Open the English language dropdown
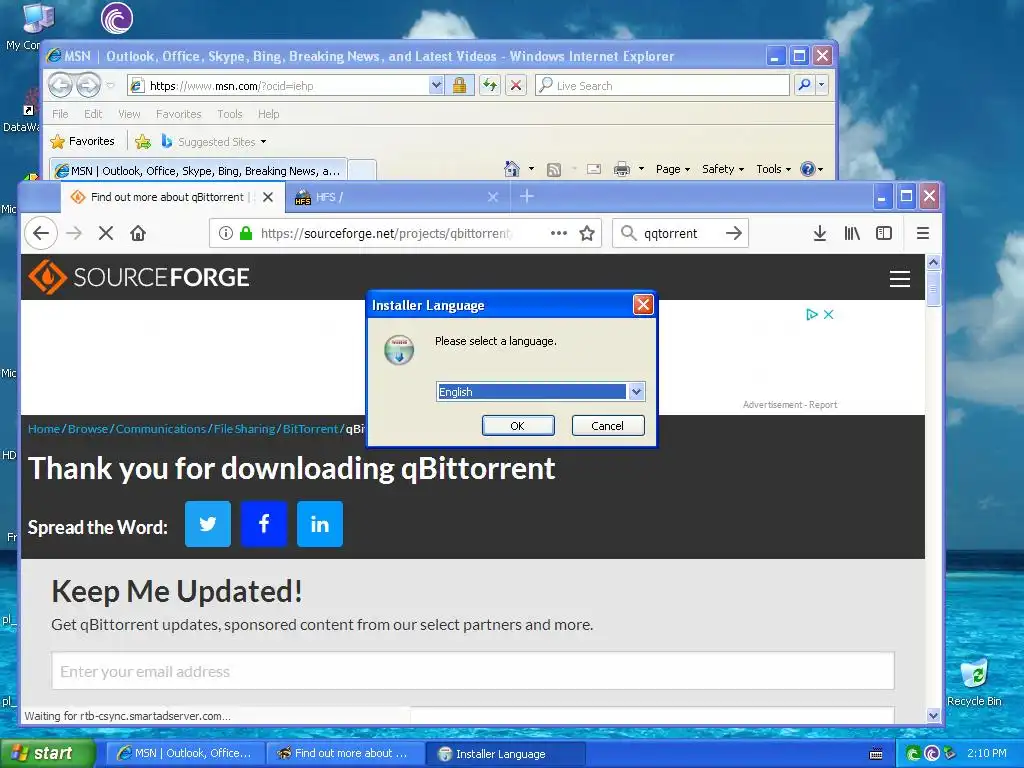Image resolution: width=1024 pixels, height=768 pixels. (636, 392)
